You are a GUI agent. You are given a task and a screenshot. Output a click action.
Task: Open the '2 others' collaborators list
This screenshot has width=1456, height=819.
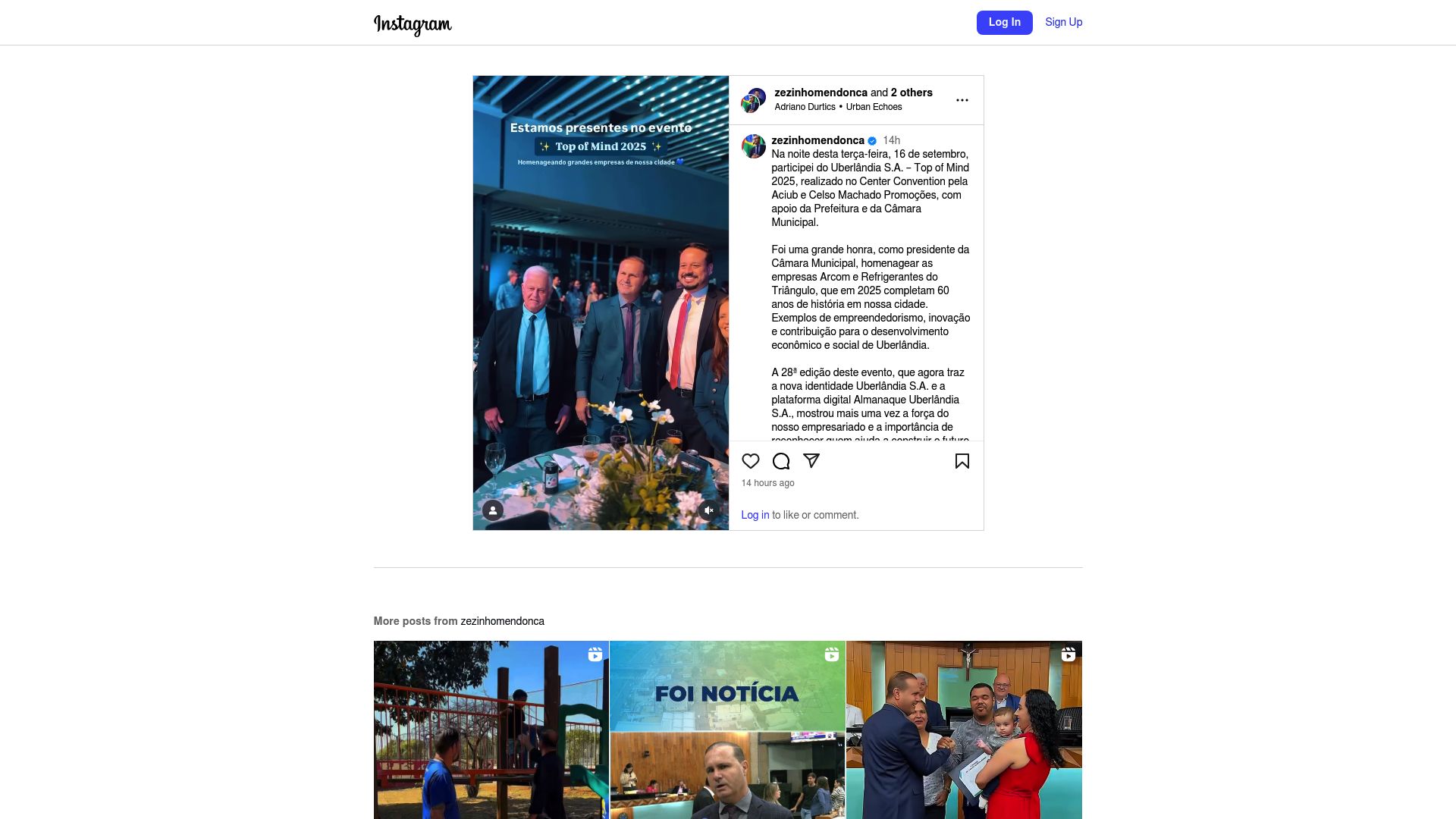click(912, 93)
